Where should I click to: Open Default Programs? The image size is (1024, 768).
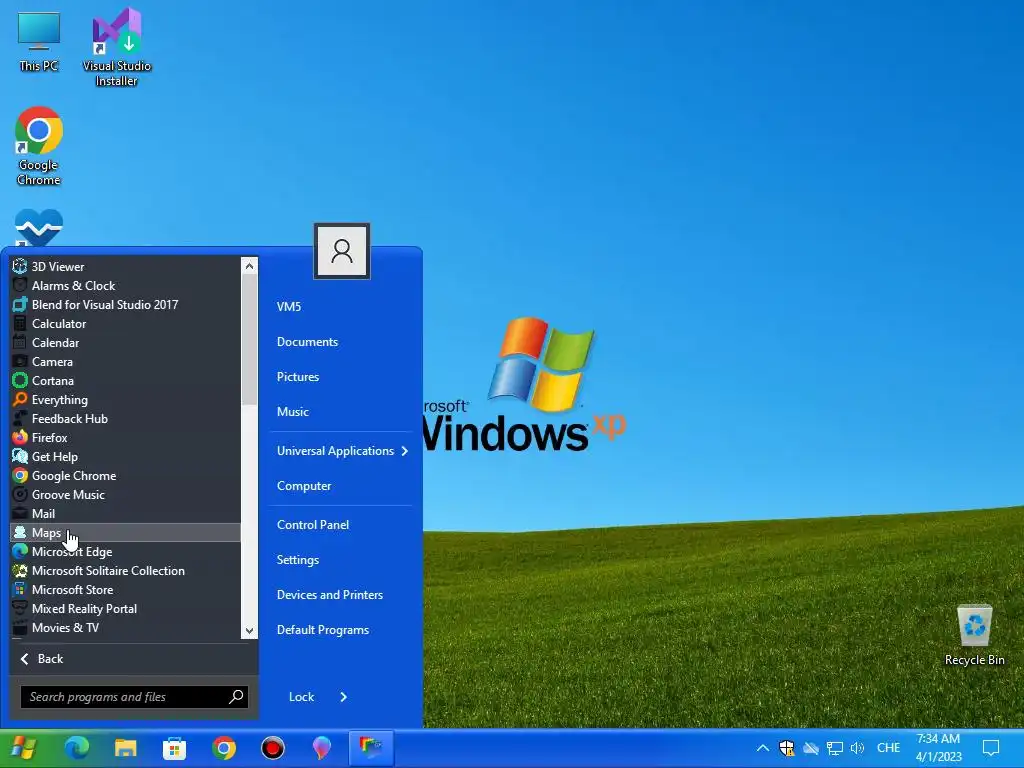click(x=323, y=630)
